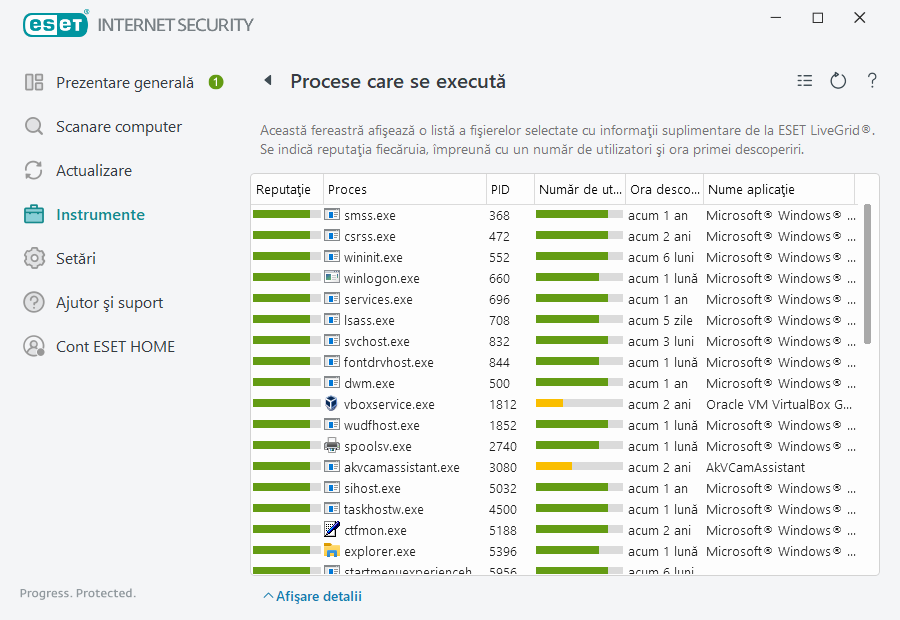Viewport: 900px width, 620px height.
Task: Open the list view options icon
Action: click(805, 81)
